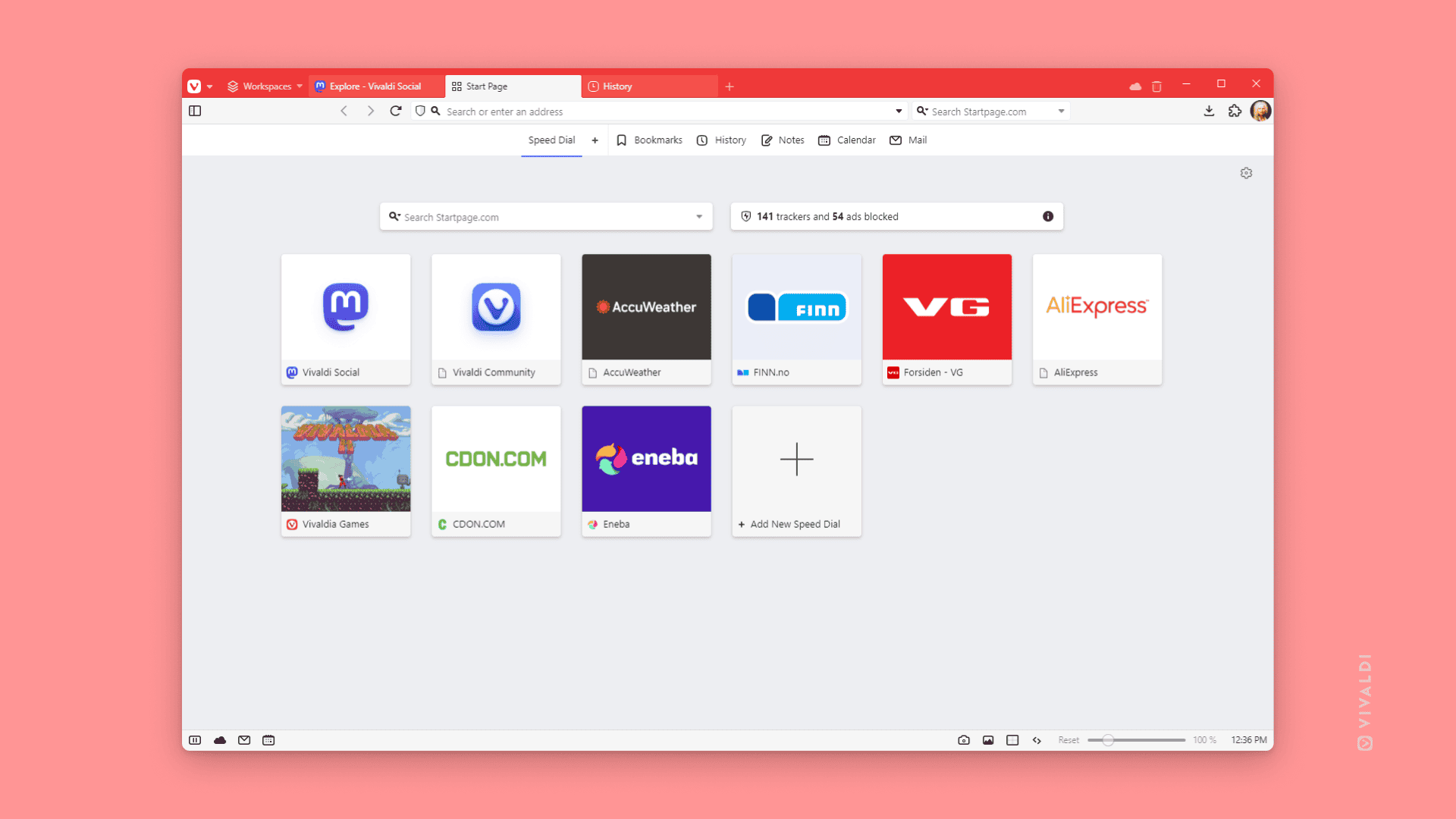Image resolution: width=1456 pixels, height=819 pixels.
Task: Expand start page search dropdown arrow
Action: [x=699, y=217]
